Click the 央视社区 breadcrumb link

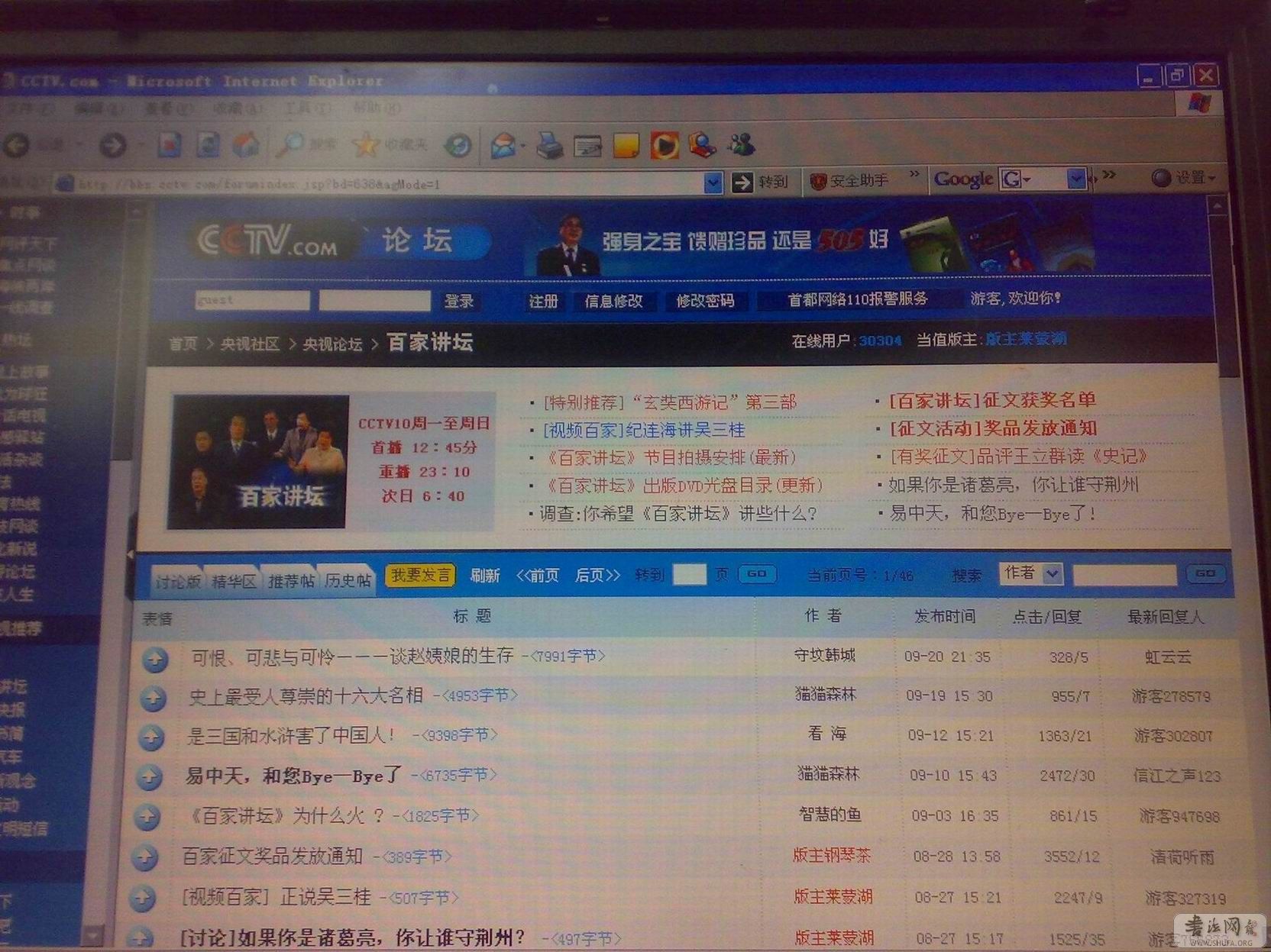[x=250, y=344]
